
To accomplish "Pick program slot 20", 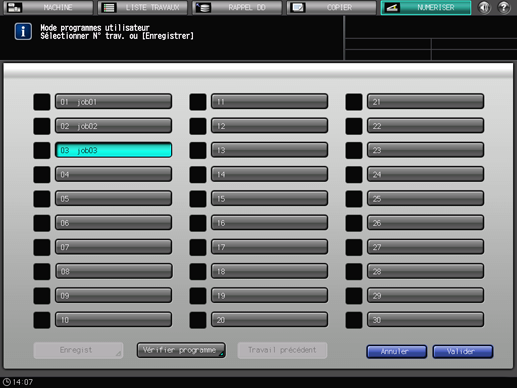I will (269, 320).
